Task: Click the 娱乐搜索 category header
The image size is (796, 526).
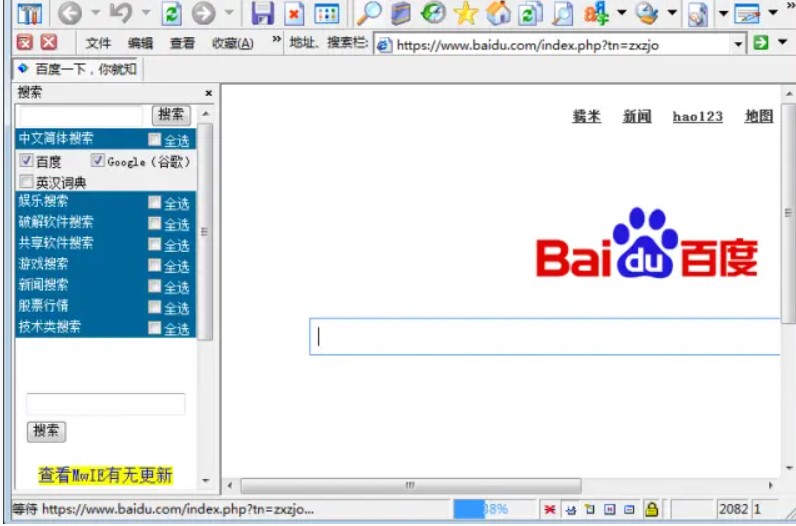Action: (43, 201)
